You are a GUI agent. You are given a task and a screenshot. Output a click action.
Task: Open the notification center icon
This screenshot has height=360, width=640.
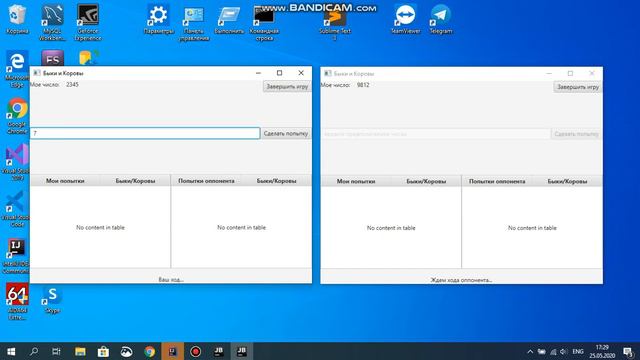pos(628,351)
